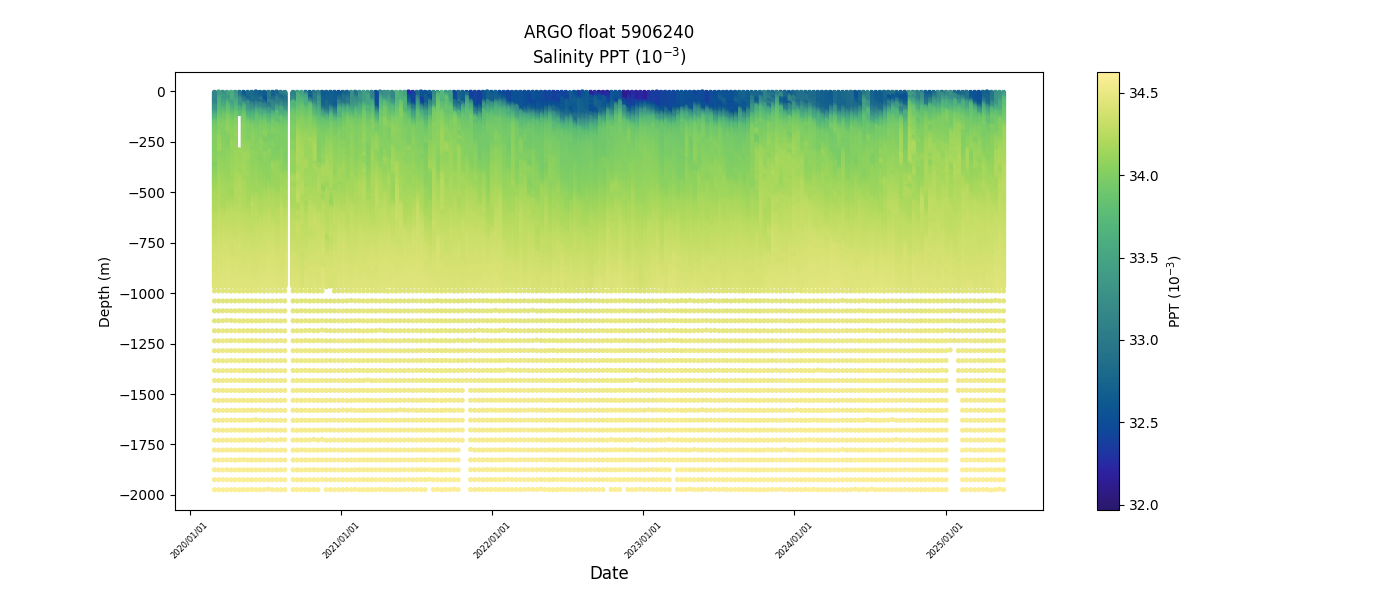This screenshot has width=1400, height=600.
Task: Click the colorbar's vertical PPT axis label
Action: coord(1175,291)
